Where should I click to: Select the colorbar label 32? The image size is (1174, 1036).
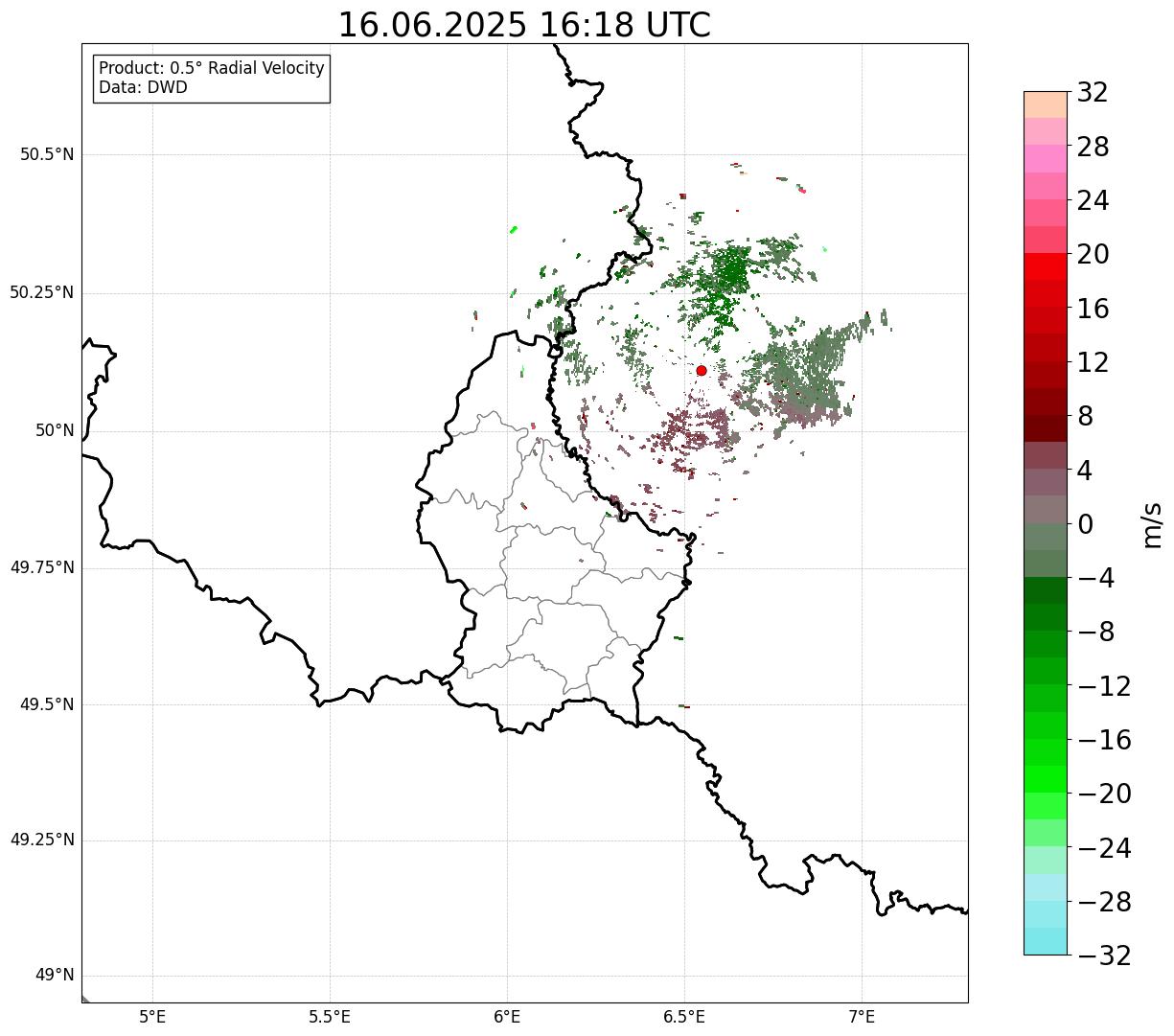pyautogui.click(x=1093, y=93)
